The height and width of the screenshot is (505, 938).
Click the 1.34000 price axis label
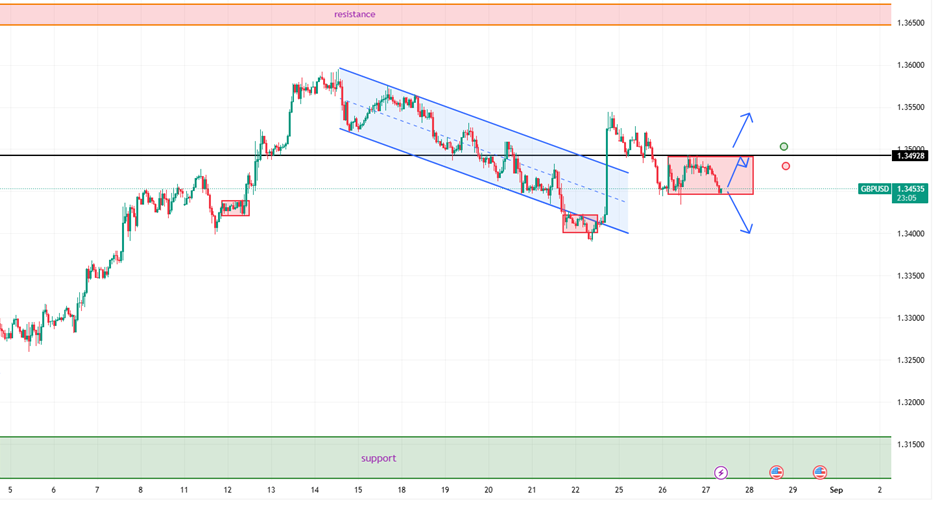910,234
